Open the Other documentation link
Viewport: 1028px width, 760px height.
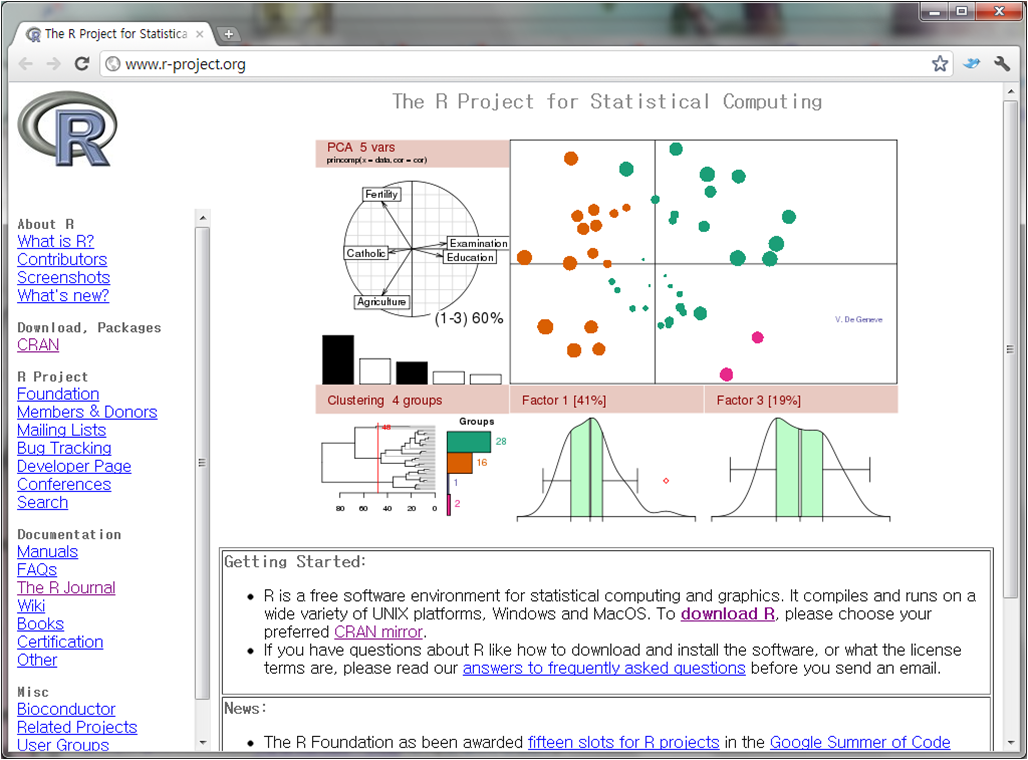(37, 660)
